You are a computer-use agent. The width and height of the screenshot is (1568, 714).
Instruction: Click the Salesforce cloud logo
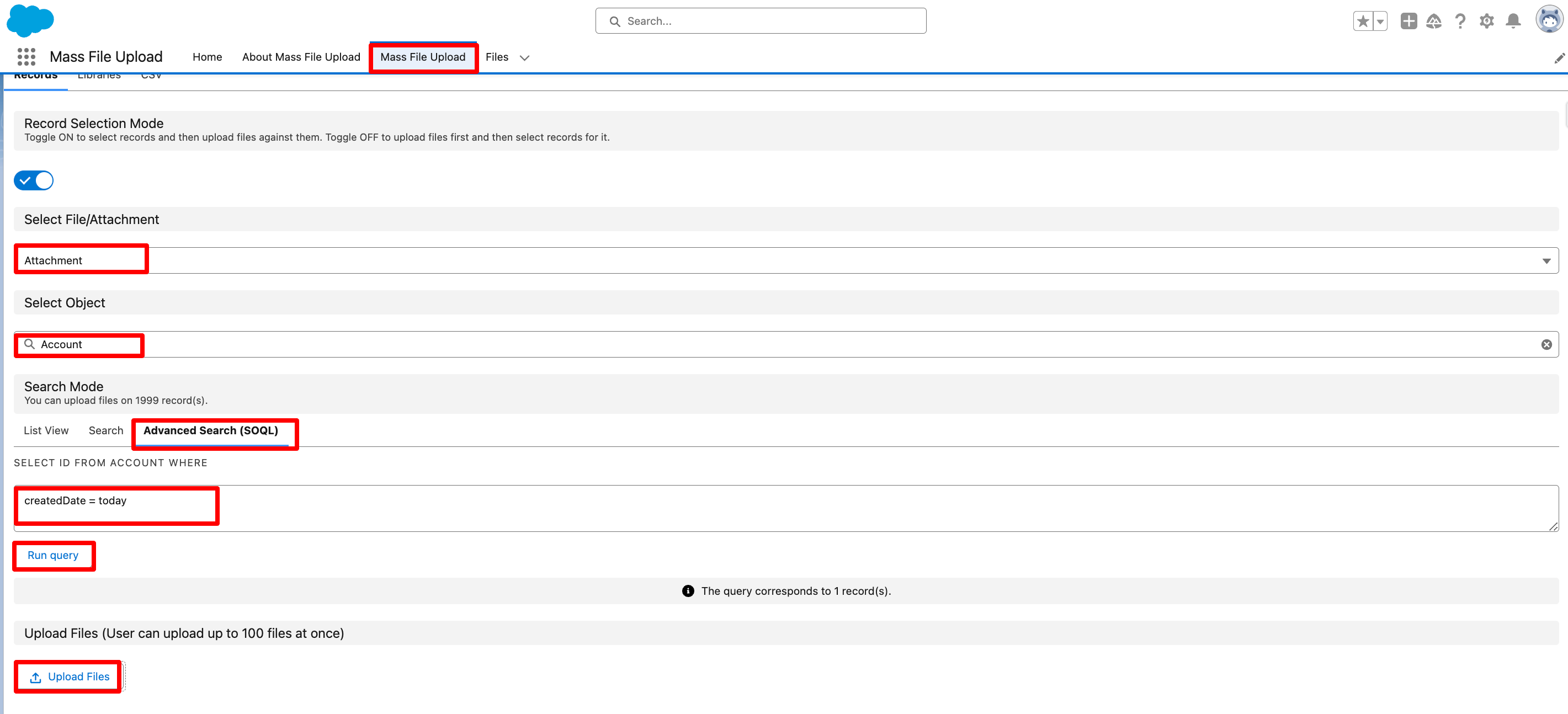(x=30, y=20)
